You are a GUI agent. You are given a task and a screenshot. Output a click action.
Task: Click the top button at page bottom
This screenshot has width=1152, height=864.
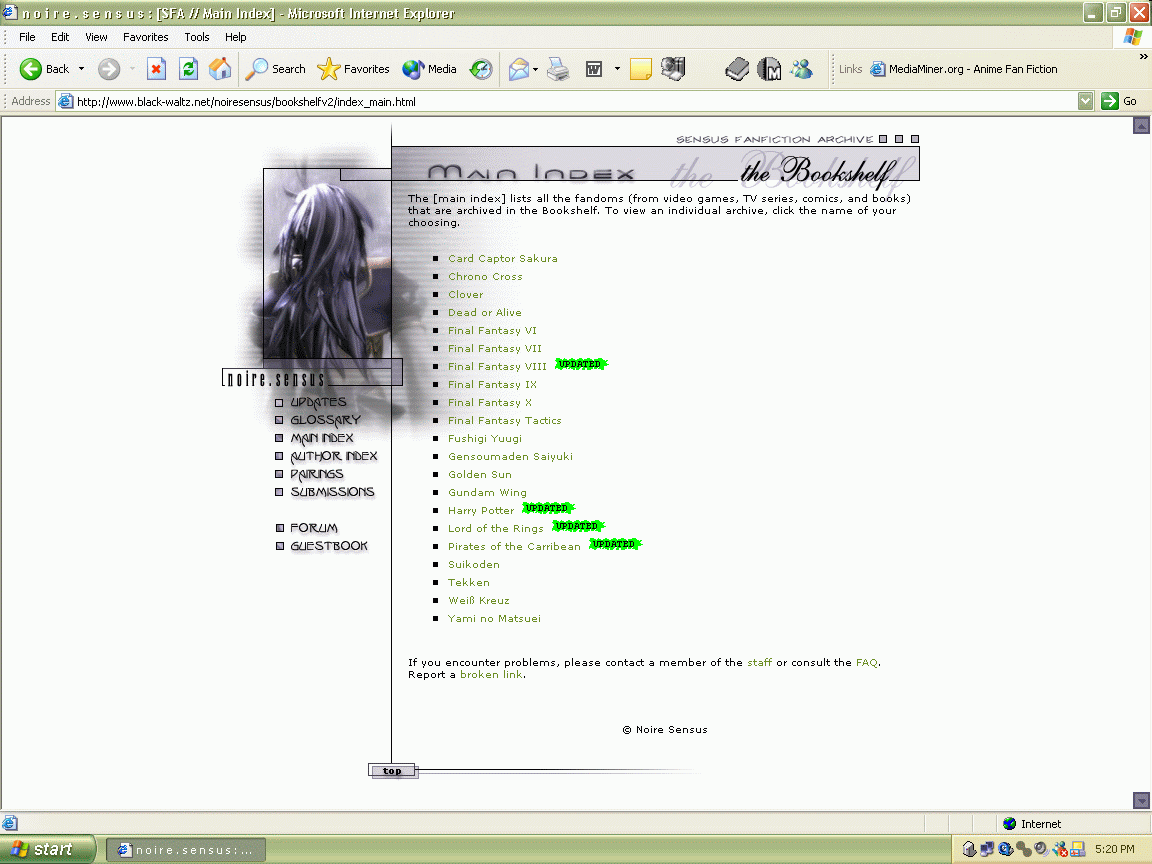392,771
